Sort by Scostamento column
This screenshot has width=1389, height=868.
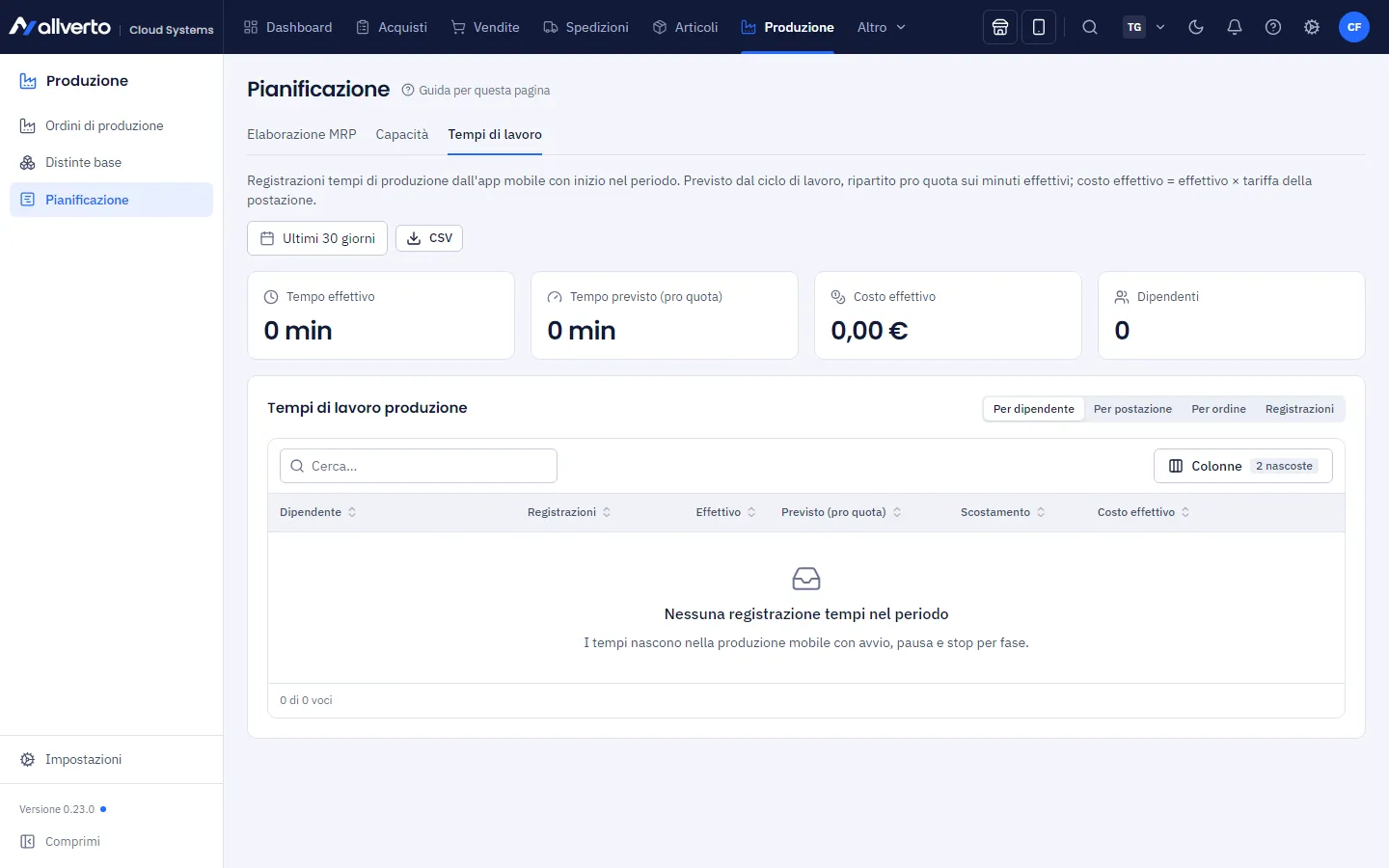point(1003,512)
